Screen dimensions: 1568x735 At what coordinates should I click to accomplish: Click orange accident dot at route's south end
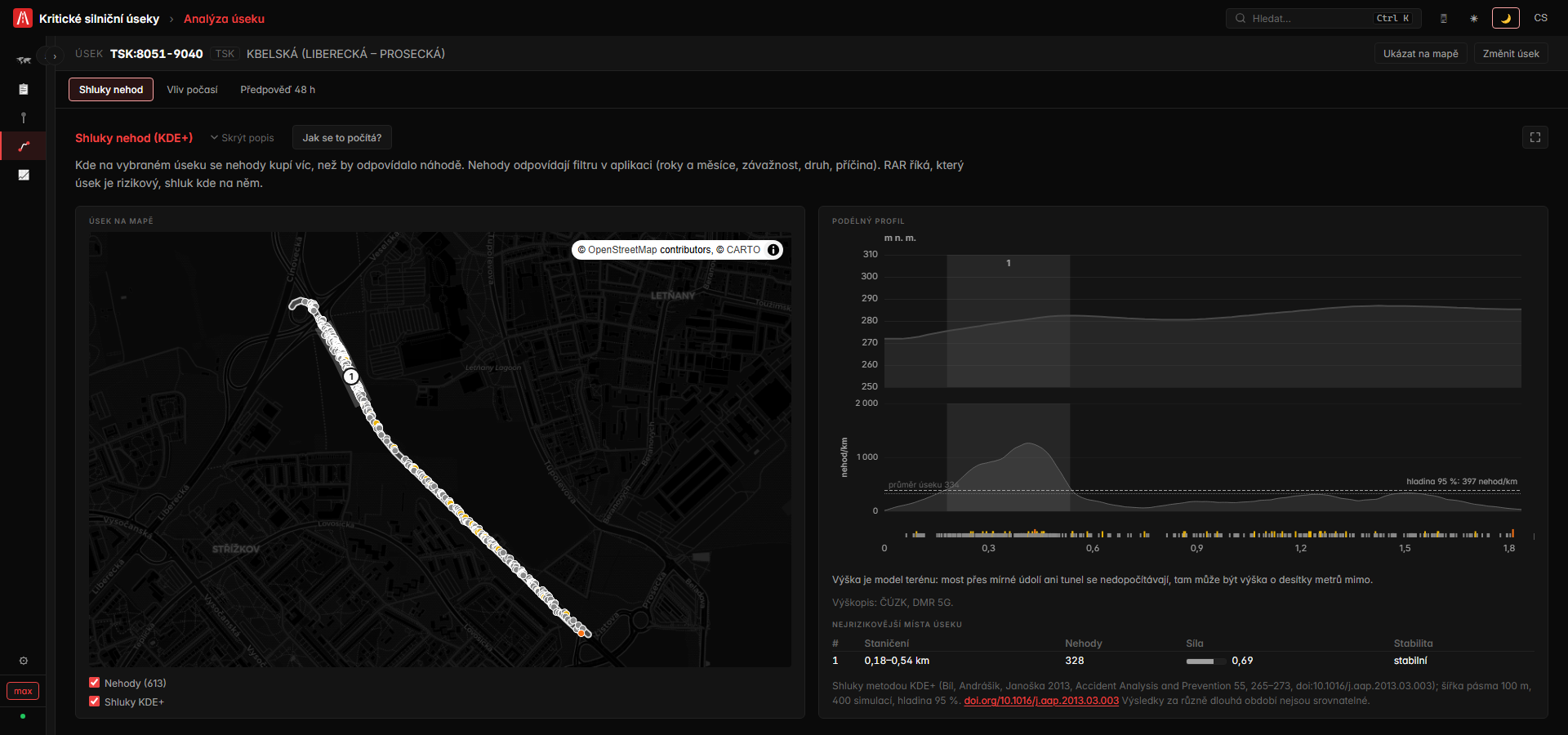581,633
